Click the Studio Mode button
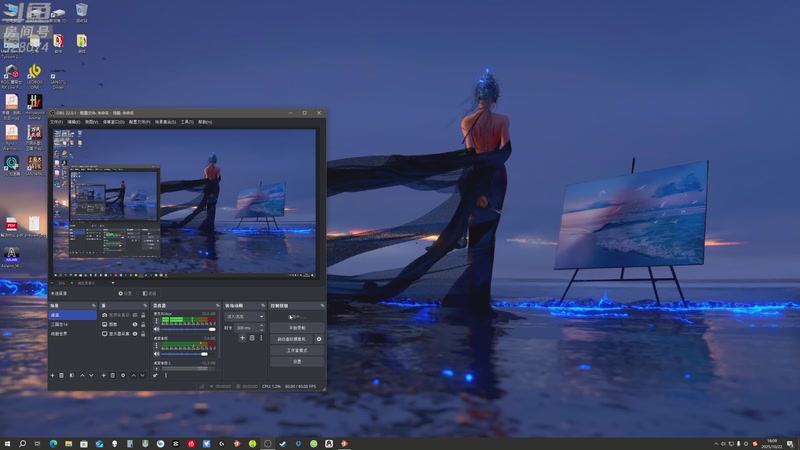This screenshot has height=450, width=800. click(x=297, y=351)
